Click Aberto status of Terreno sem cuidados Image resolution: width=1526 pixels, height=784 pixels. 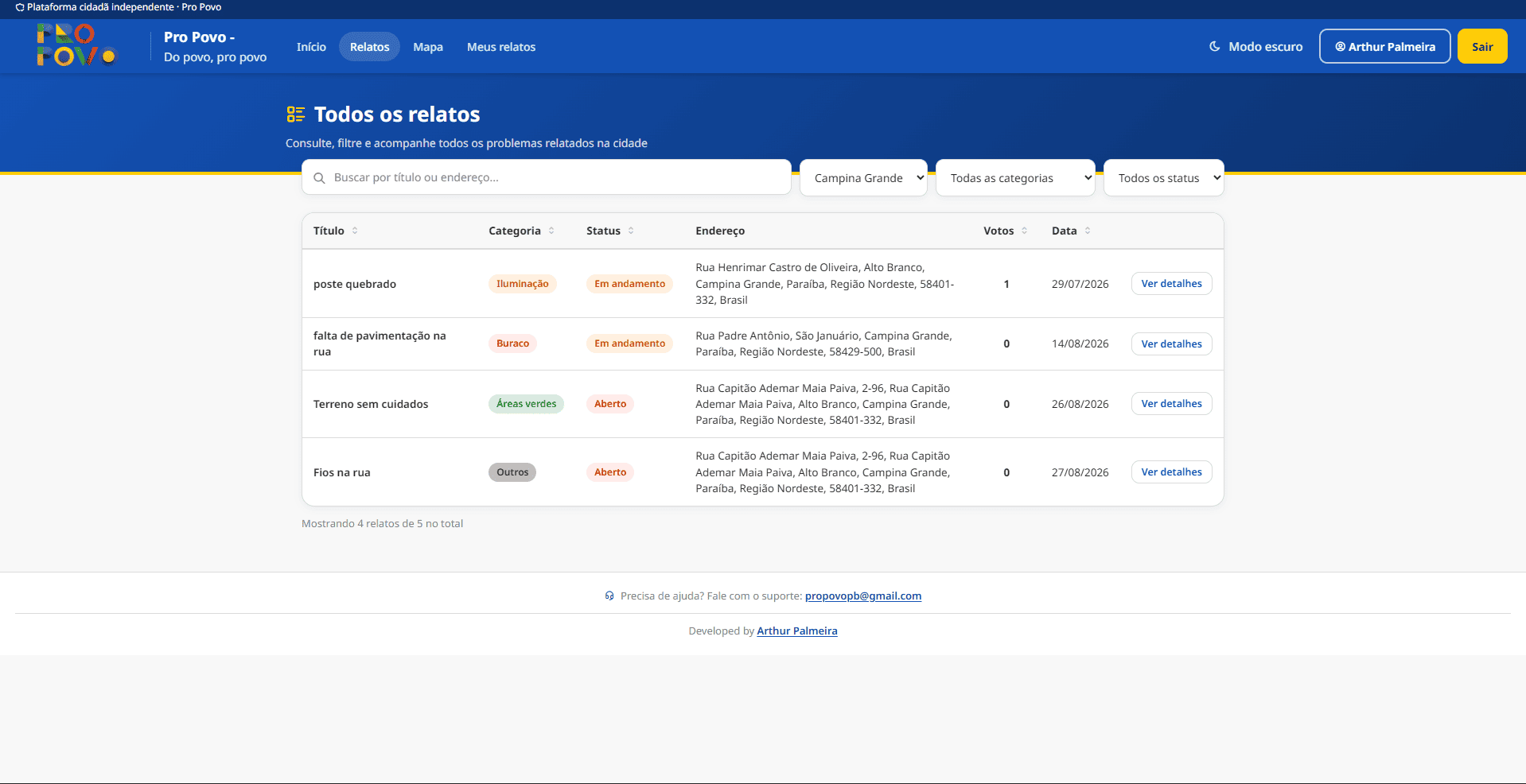[610, 404]
